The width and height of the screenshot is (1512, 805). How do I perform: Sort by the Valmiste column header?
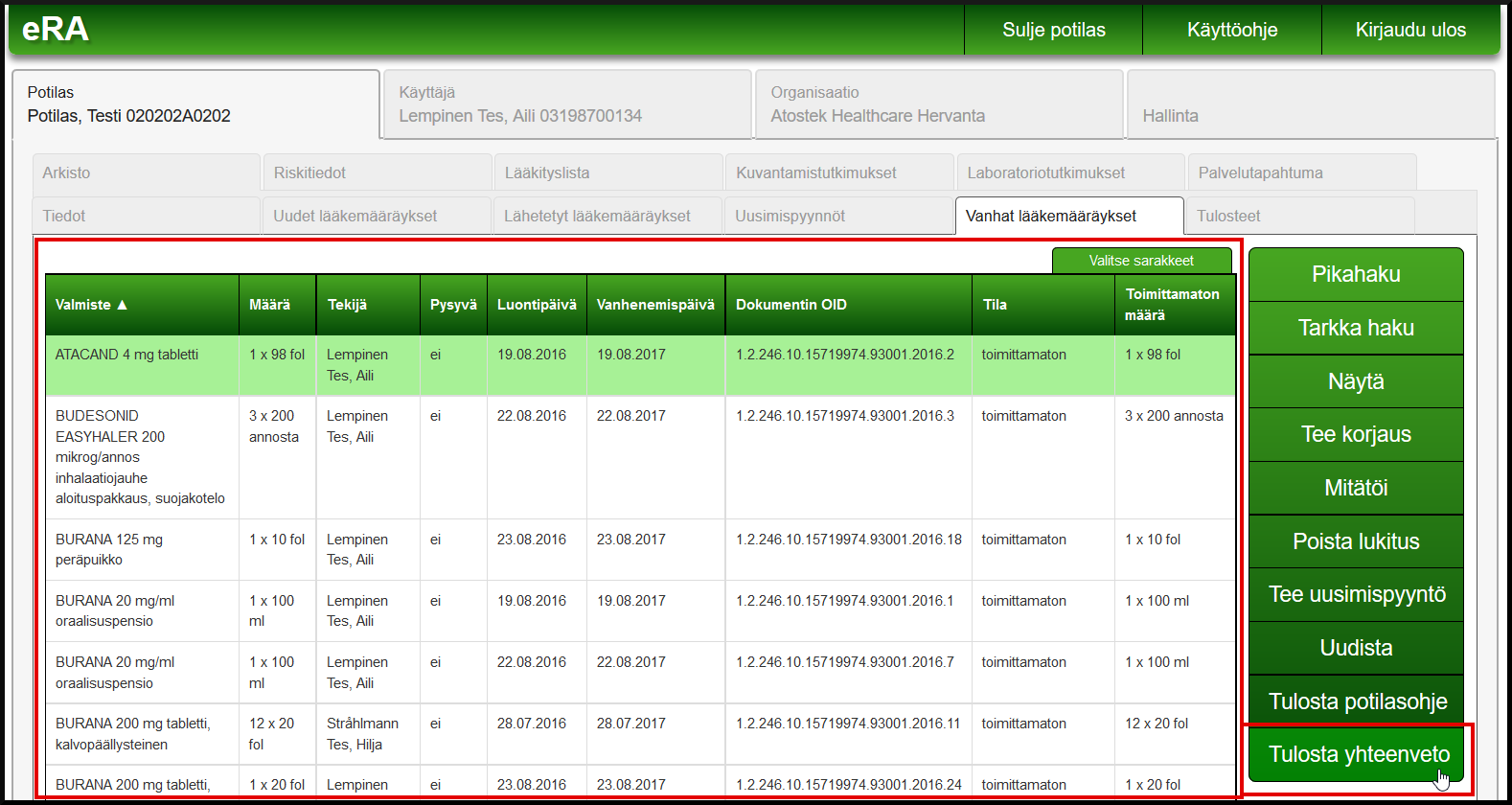(x=142, y=305)
